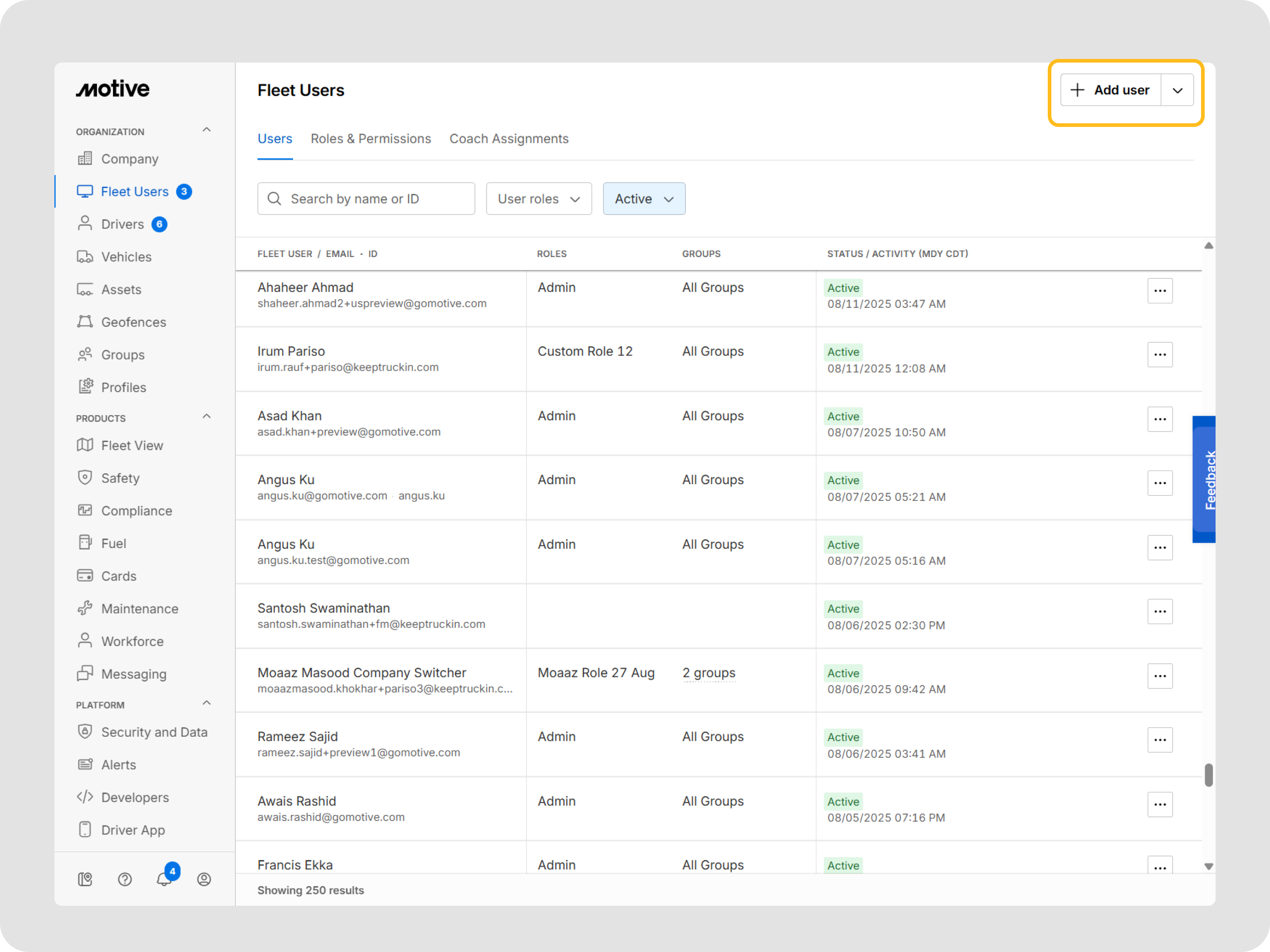Click the 2 groups link
This screenshot has height=952, width=1270.
click(x=708, y=673)
